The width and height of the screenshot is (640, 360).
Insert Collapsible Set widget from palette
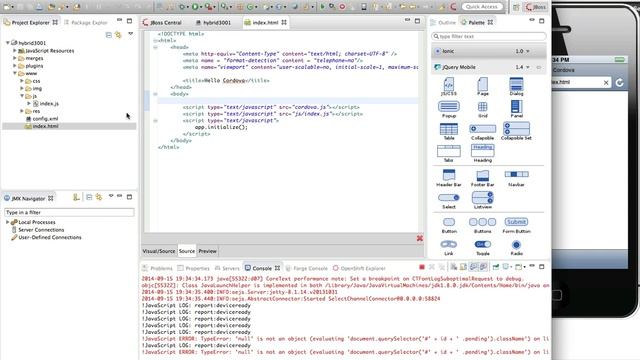(x=516, y=131)
